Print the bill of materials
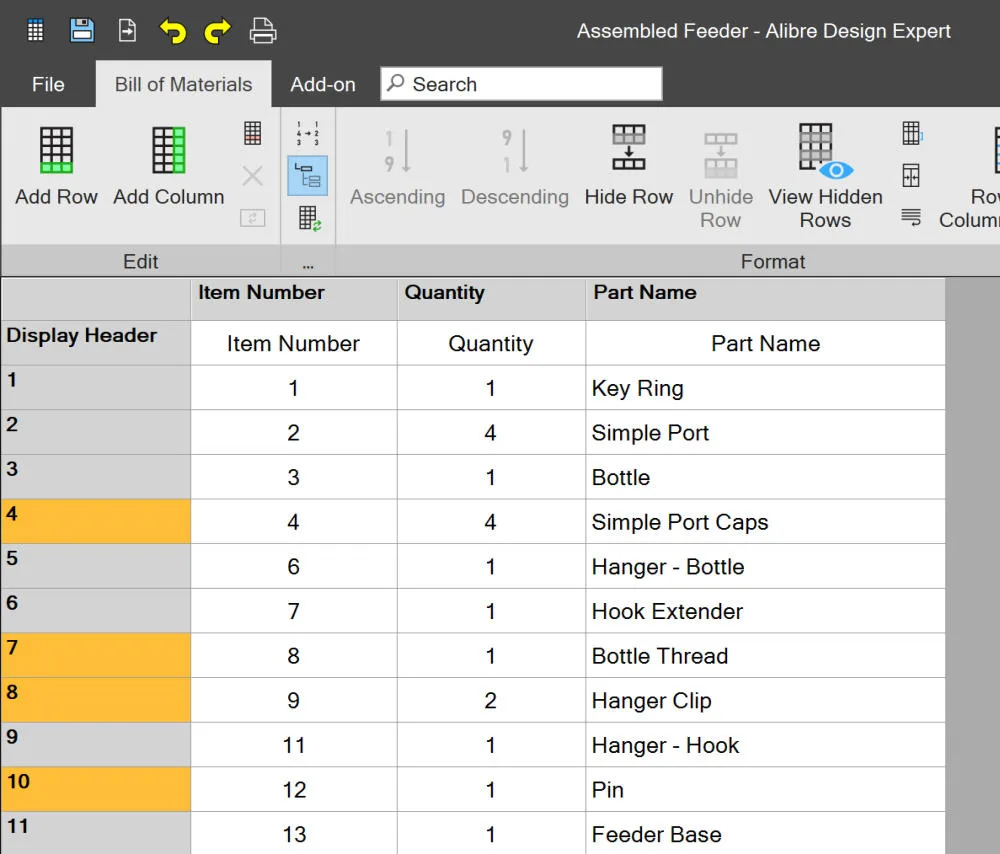The height and width of the screenshot is (854, 1000). click(263, 31)
